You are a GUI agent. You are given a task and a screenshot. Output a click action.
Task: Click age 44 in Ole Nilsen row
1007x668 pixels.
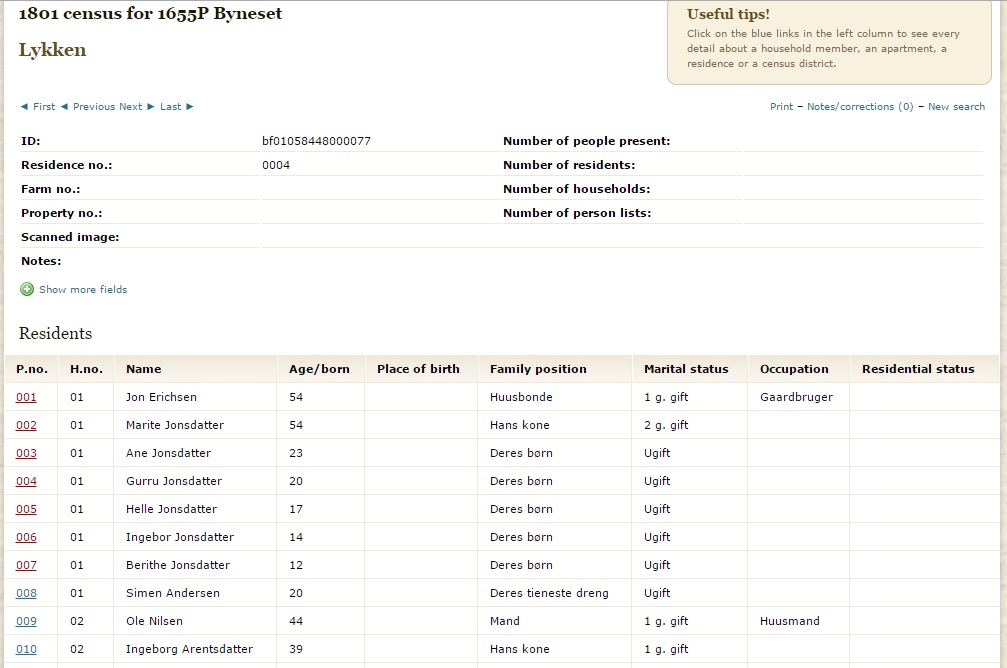pyautogui.click(x=295, y=621)
